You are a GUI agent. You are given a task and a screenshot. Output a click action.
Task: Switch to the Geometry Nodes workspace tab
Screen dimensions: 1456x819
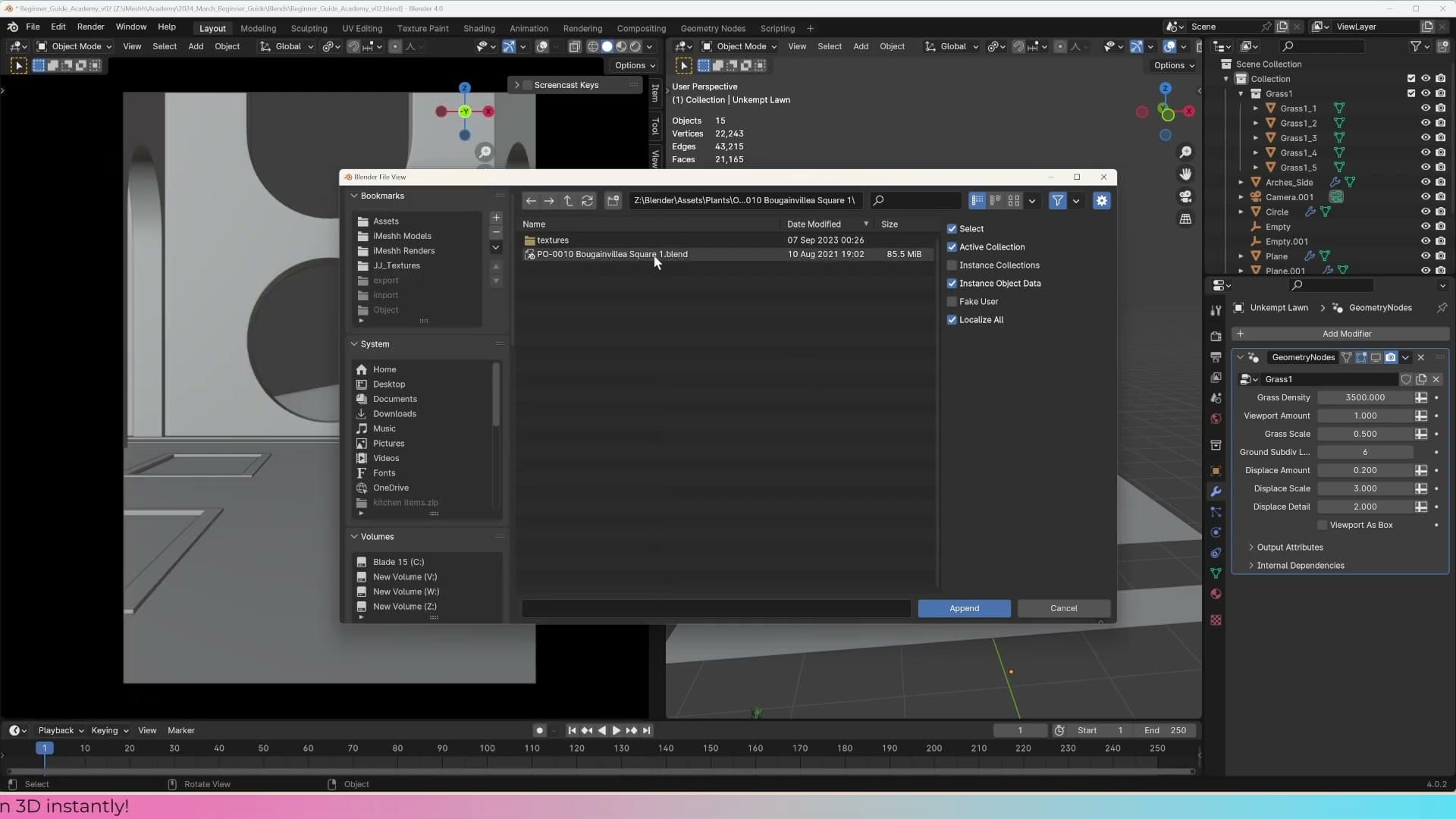[x=713, y=29]
